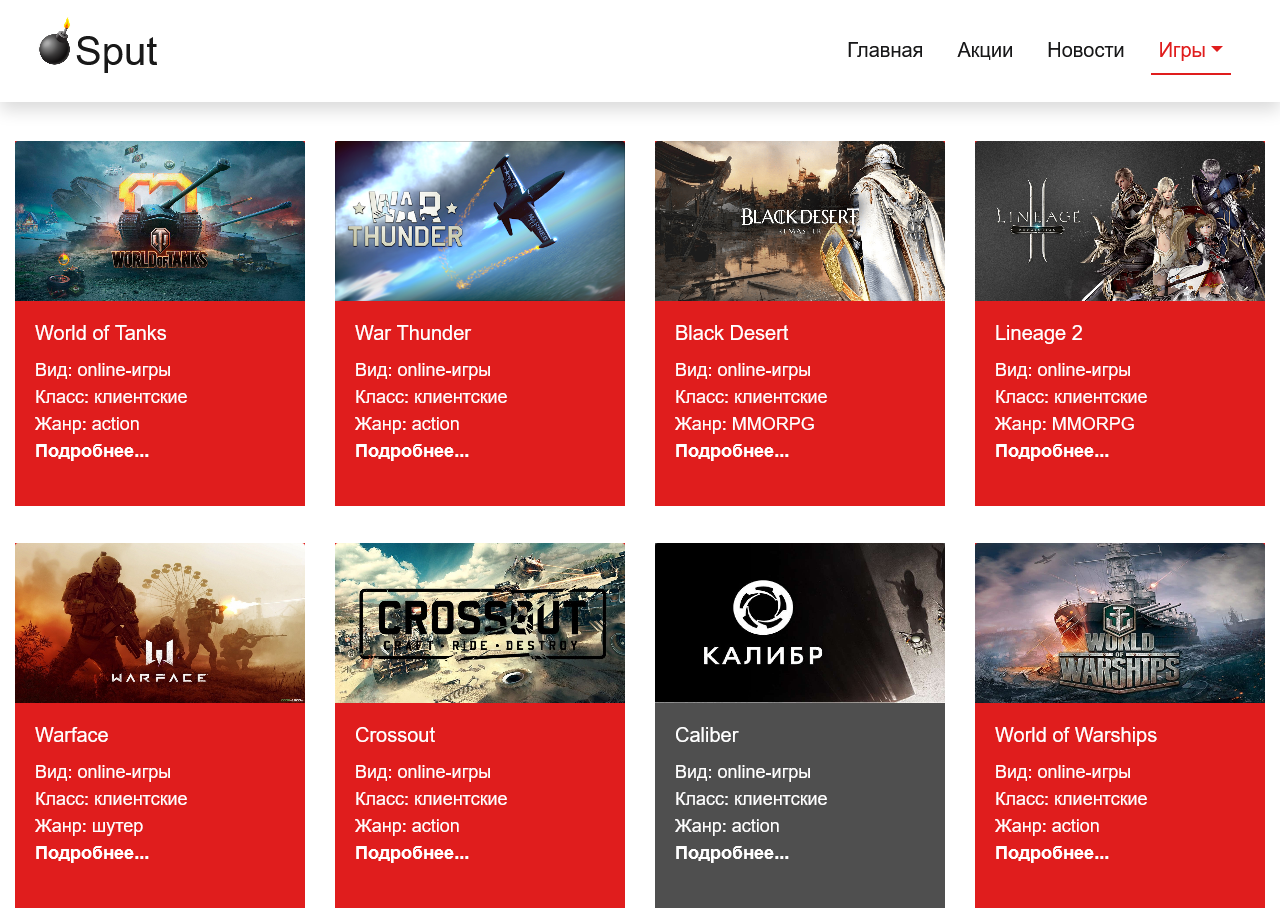
Task: Open Подробнее for World of Tanks
Action: (92, 451)
